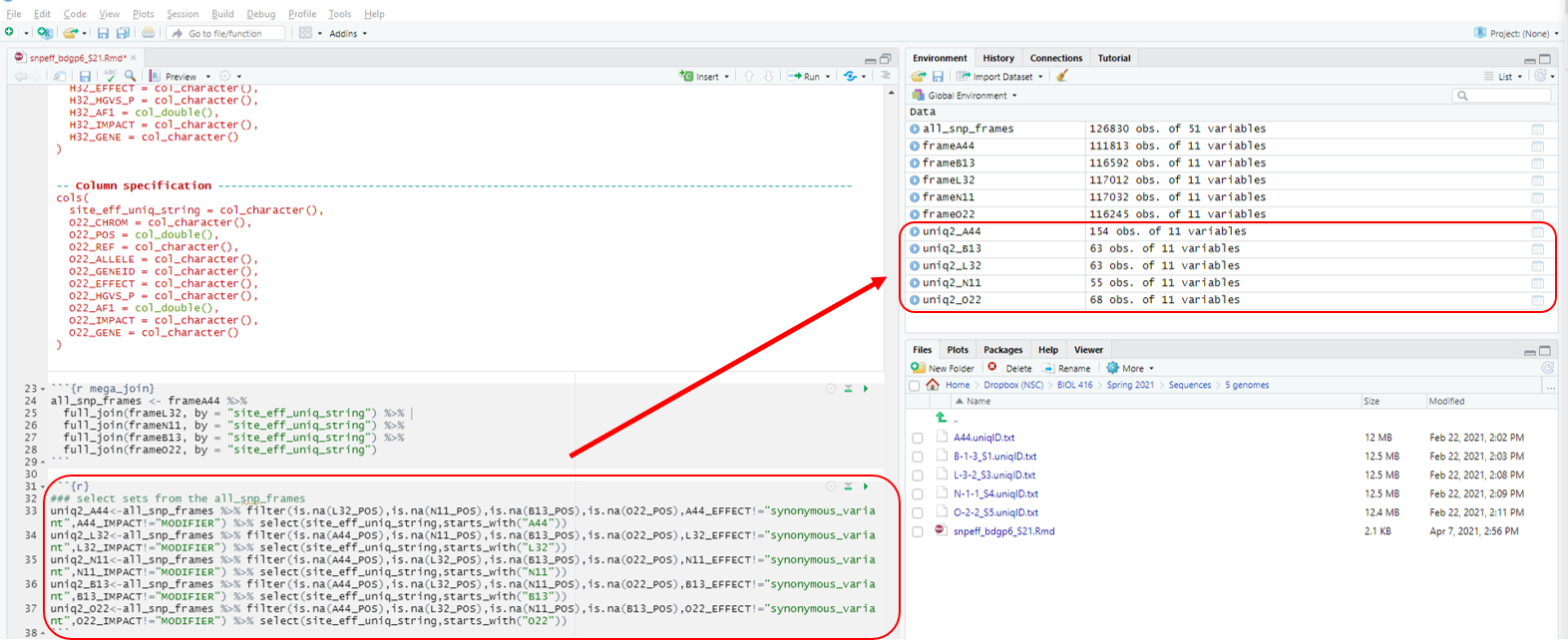This screenshot has height=640, width=1568.
Task: Click the Spring 2021 breadcrumb link
Action: (1130, 385)
